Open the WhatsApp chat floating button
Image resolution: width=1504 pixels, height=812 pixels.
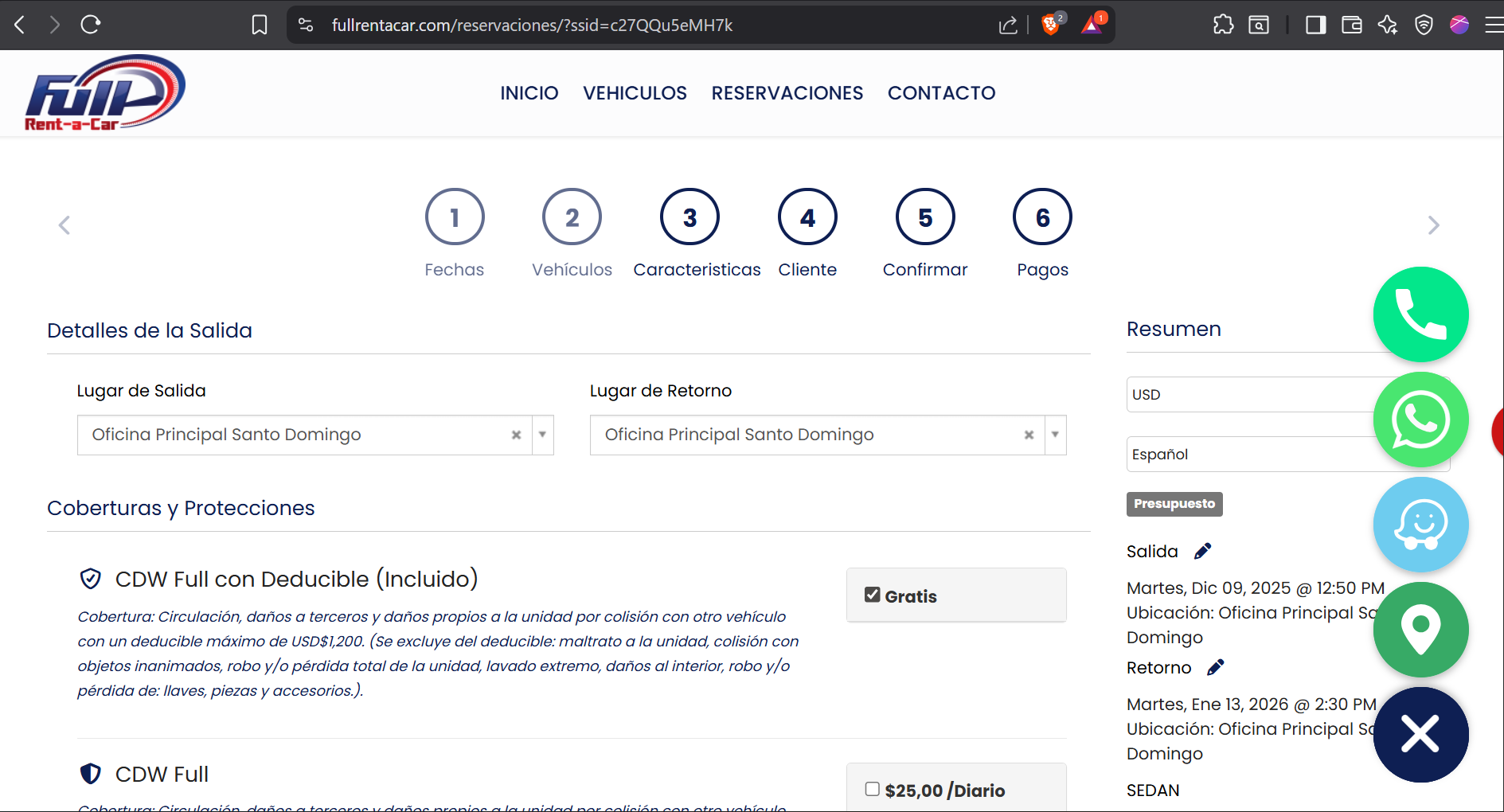[1420, 420]
